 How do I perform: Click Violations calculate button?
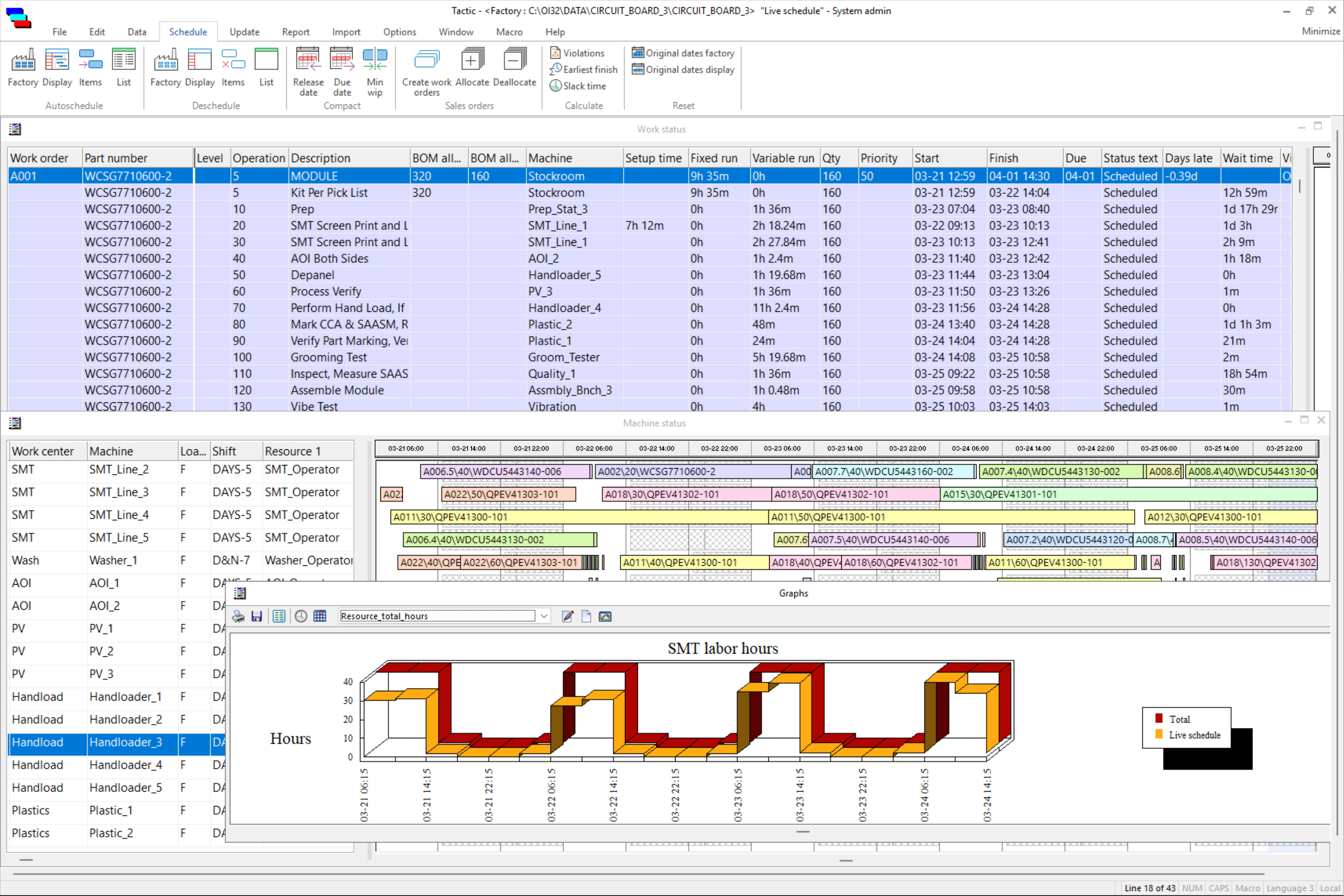click(x=577, y=53)
